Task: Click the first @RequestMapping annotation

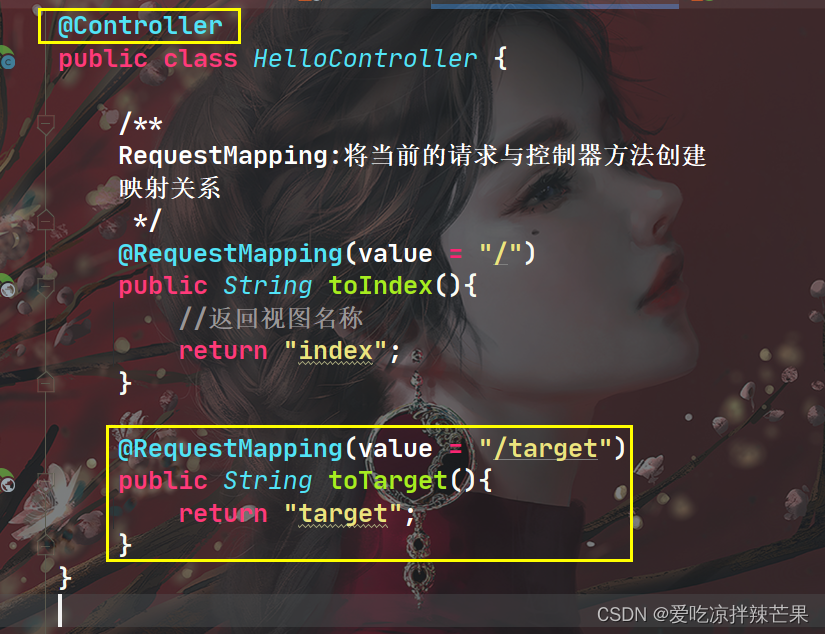Action: click(x=230, y=254)
